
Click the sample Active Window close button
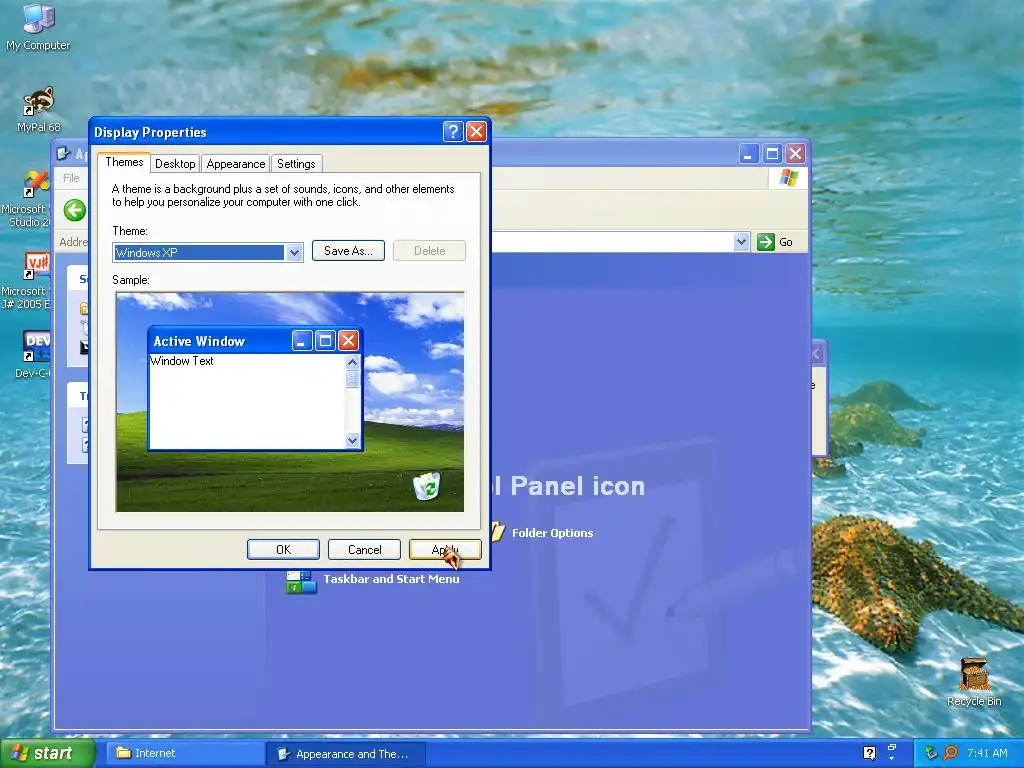click(x=349, y=341)
